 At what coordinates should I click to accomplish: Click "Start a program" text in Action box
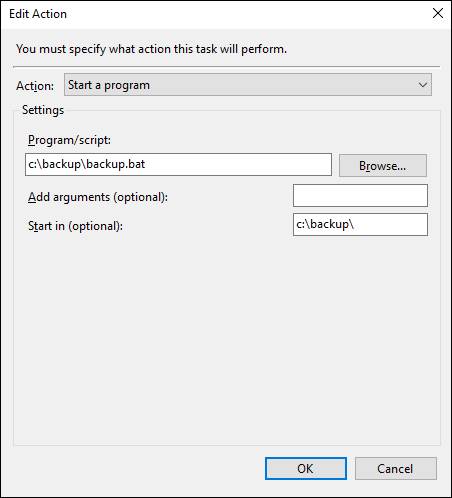(109, 85)
